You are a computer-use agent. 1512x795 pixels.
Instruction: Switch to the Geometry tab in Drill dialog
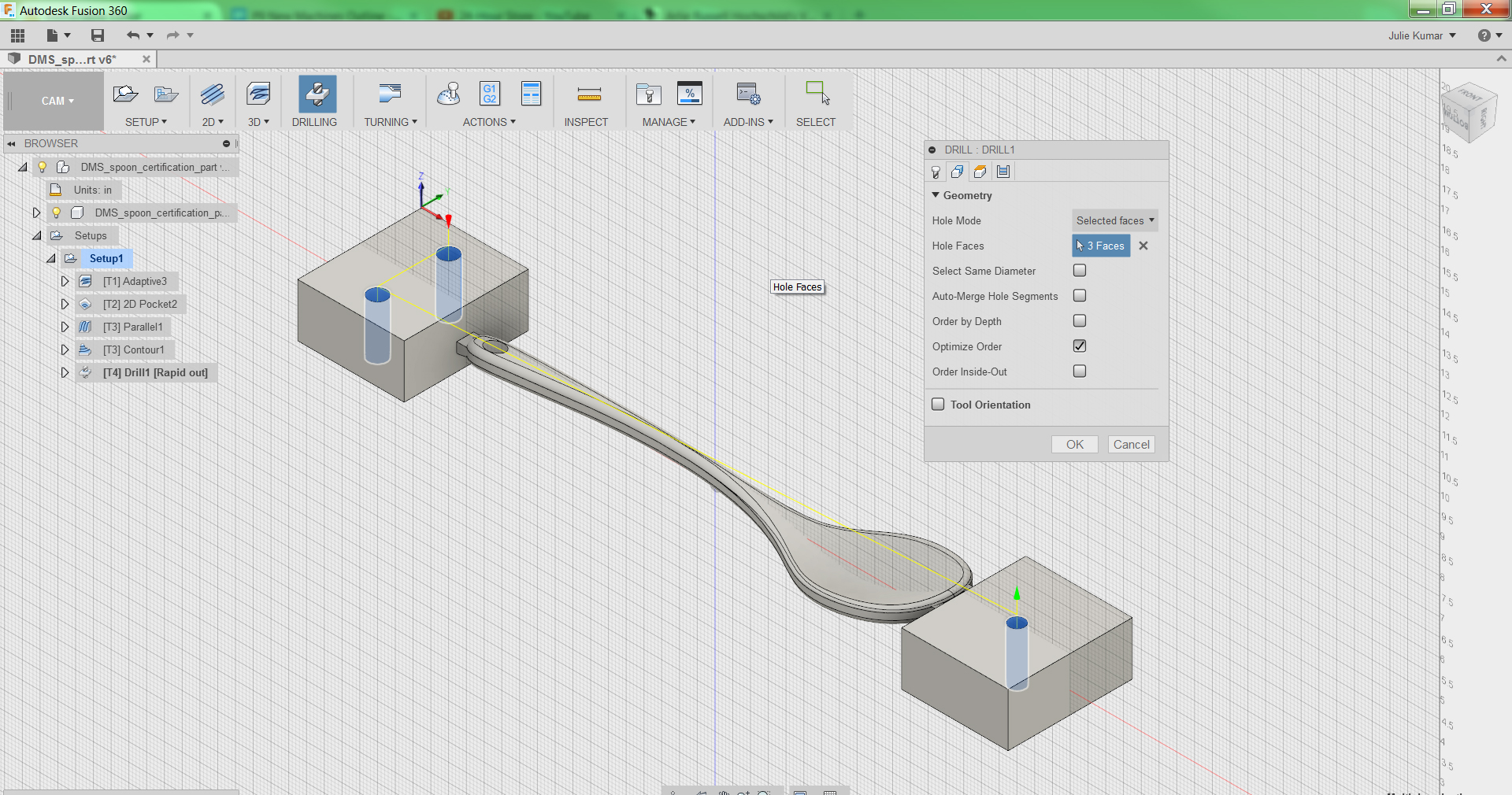click(x=958, y=172)
